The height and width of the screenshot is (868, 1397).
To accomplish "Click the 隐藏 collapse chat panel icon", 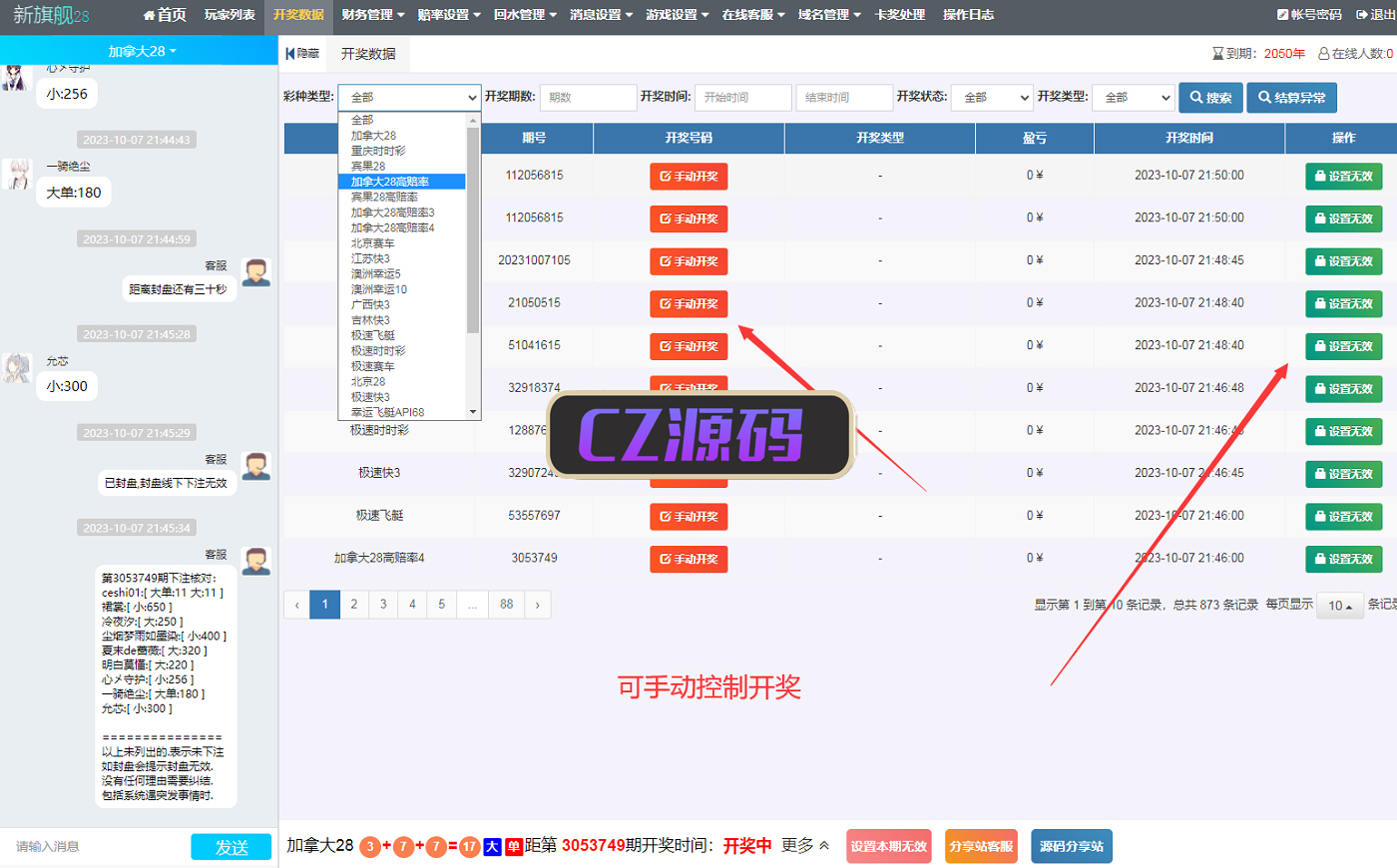I will [290, 54].
